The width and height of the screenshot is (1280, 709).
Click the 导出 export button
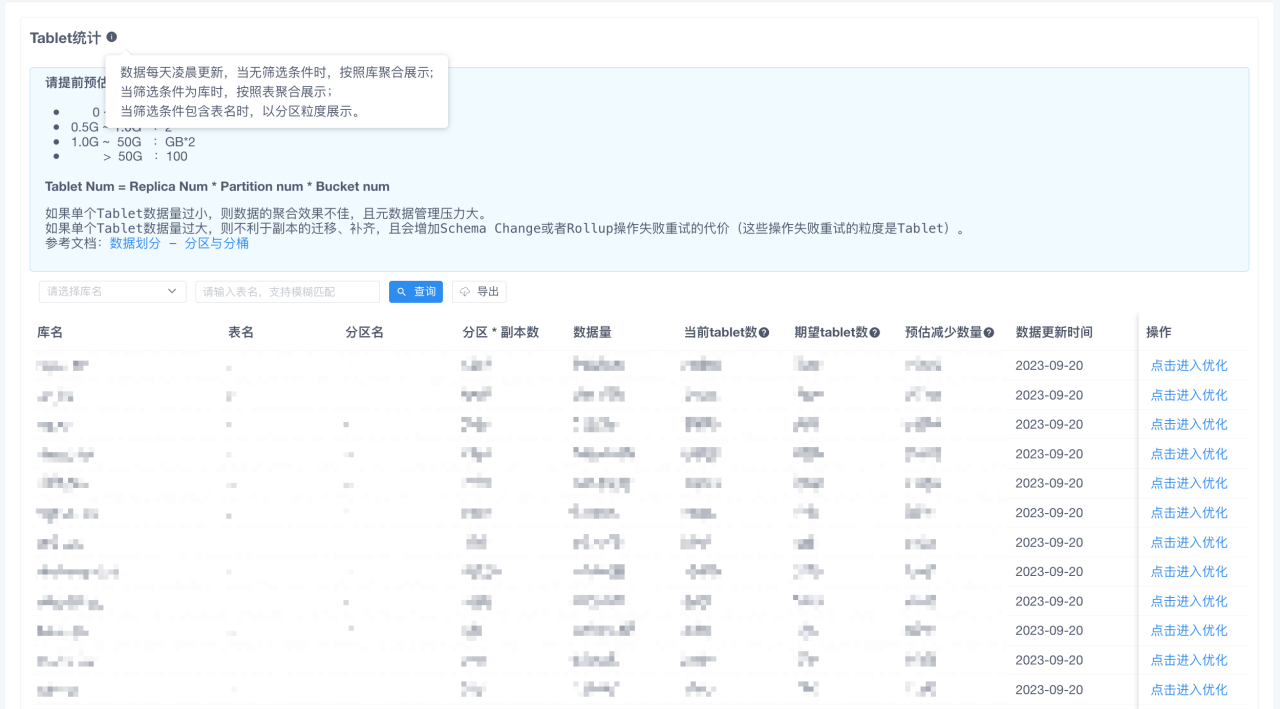click(478, 291)
